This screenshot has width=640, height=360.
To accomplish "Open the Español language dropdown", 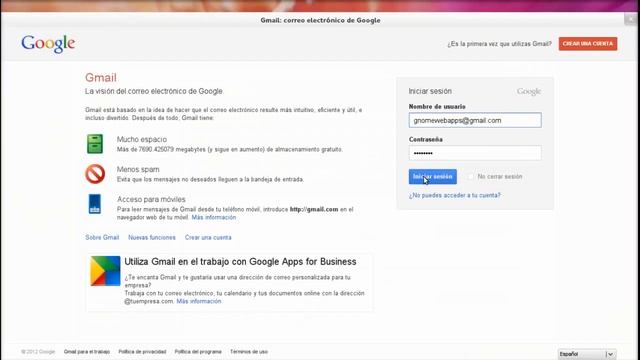I will click(x=587, y=354).
